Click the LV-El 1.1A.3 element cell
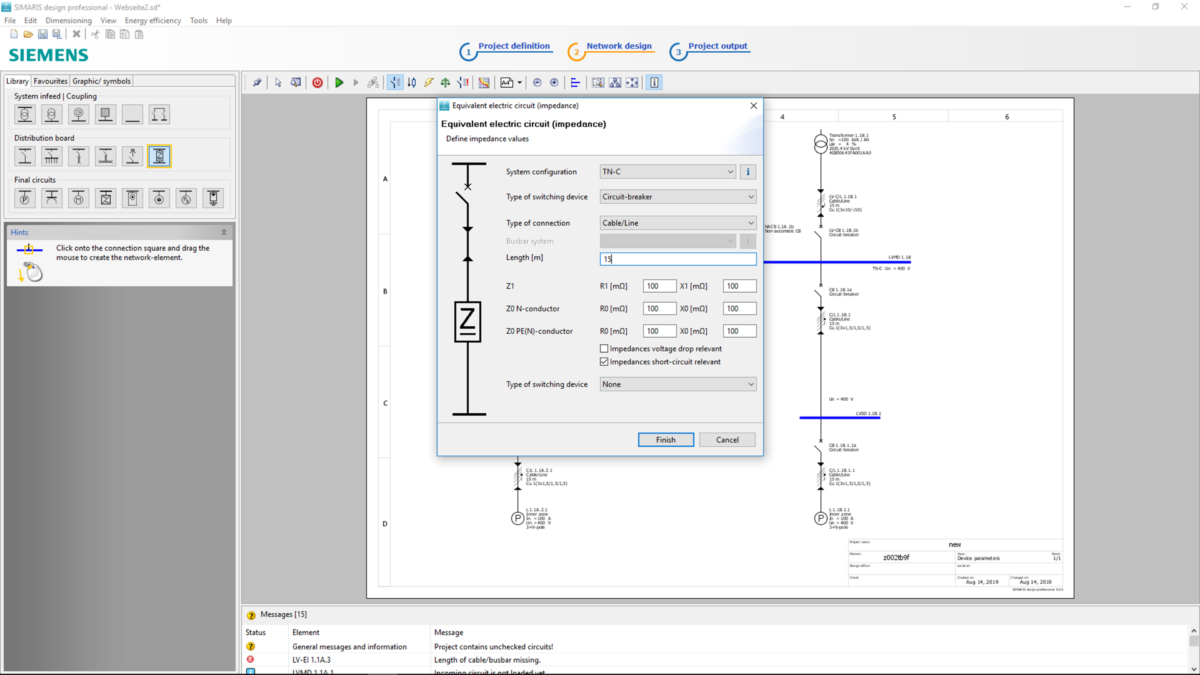 tap(312, 660)
